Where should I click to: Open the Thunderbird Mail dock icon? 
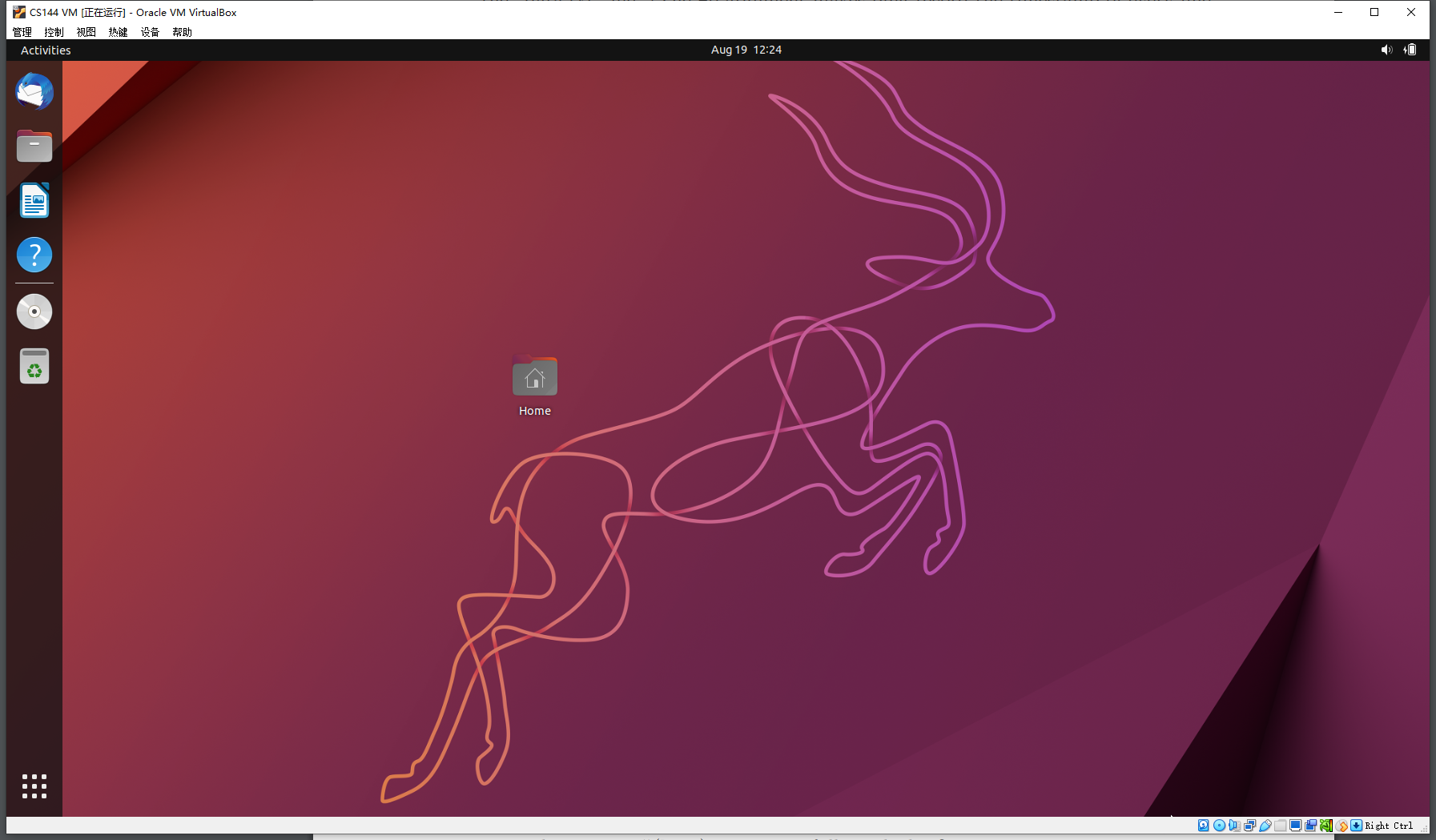pyautogui.click(x=34, y=91)
